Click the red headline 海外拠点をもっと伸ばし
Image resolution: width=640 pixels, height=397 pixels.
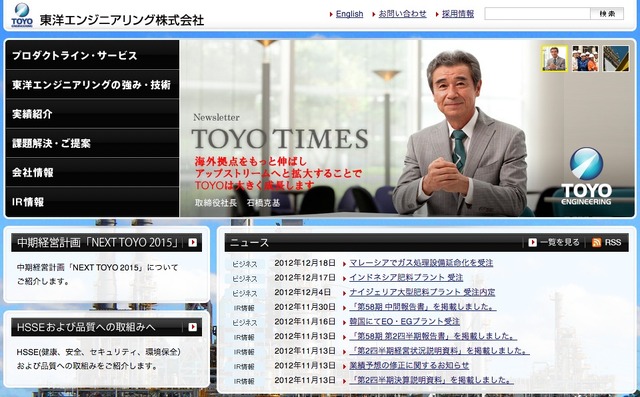click(251, 161)
